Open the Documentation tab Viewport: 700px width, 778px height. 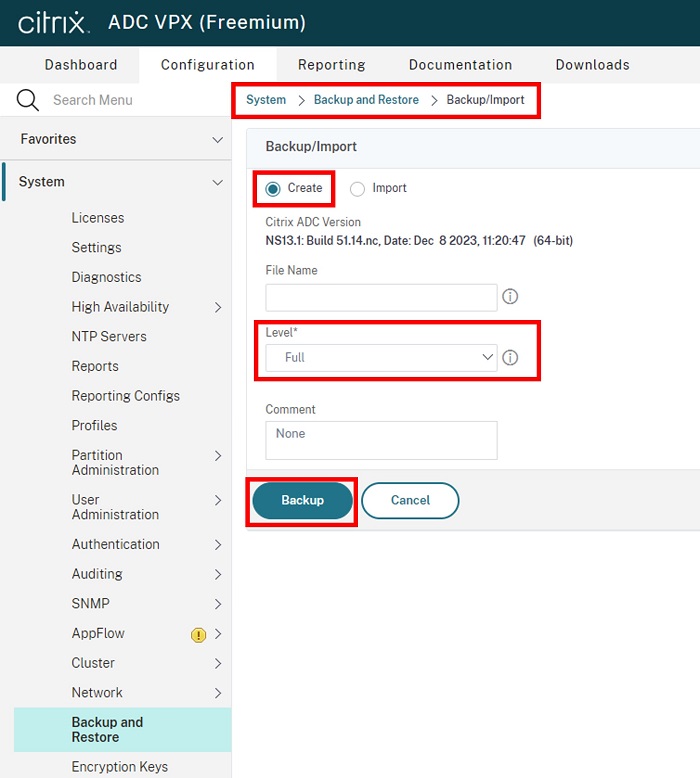click(x=460, y=65)
